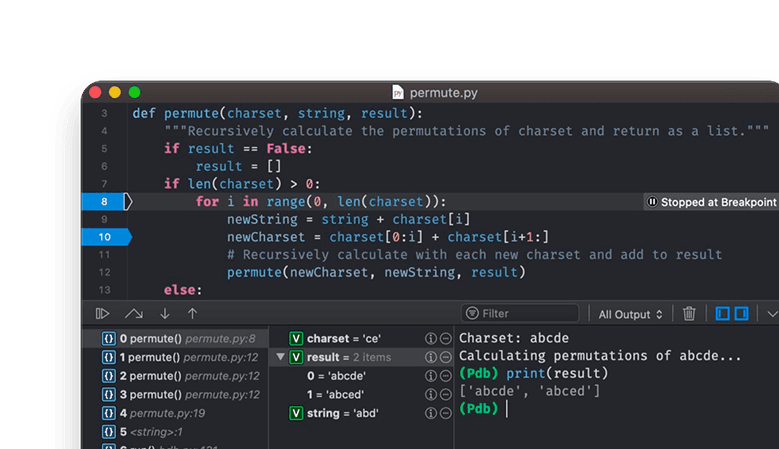Screen dimensions: 779x449
Task: Select stack frame 5 <string>:1
Action: point(175,432)
